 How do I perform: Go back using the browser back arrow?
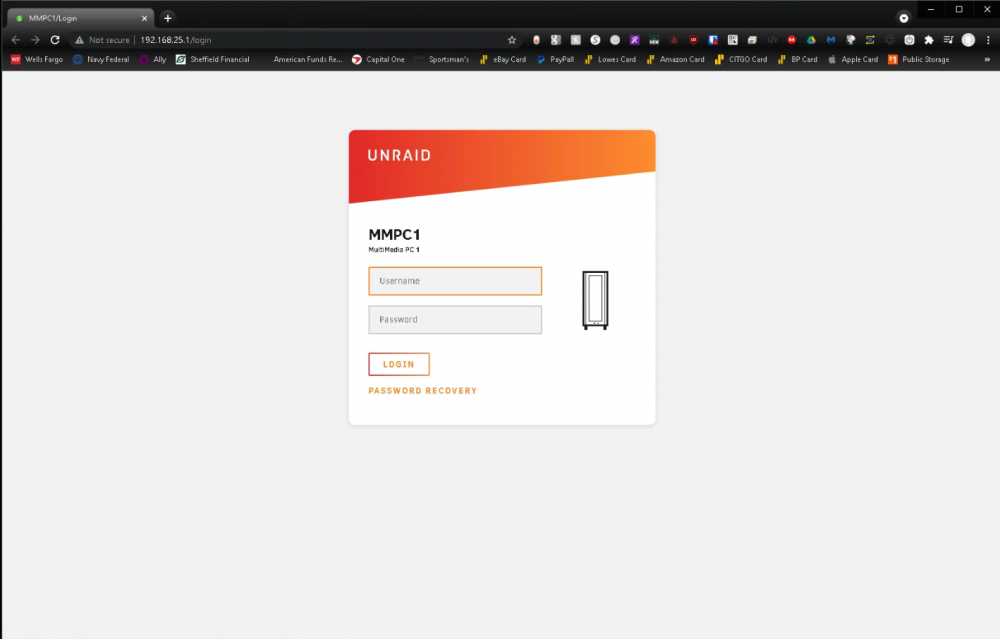click(x=16, y=40)
